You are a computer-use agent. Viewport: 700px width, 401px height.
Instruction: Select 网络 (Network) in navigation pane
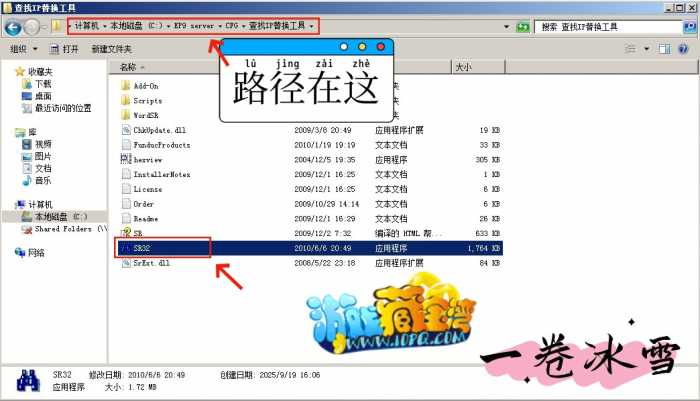tap(36, 253)
